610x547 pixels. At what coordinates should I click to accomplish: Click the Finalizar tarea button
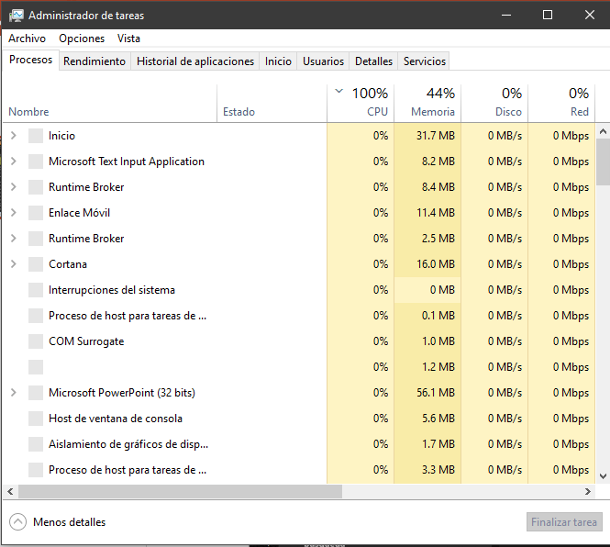pos(564,522)
